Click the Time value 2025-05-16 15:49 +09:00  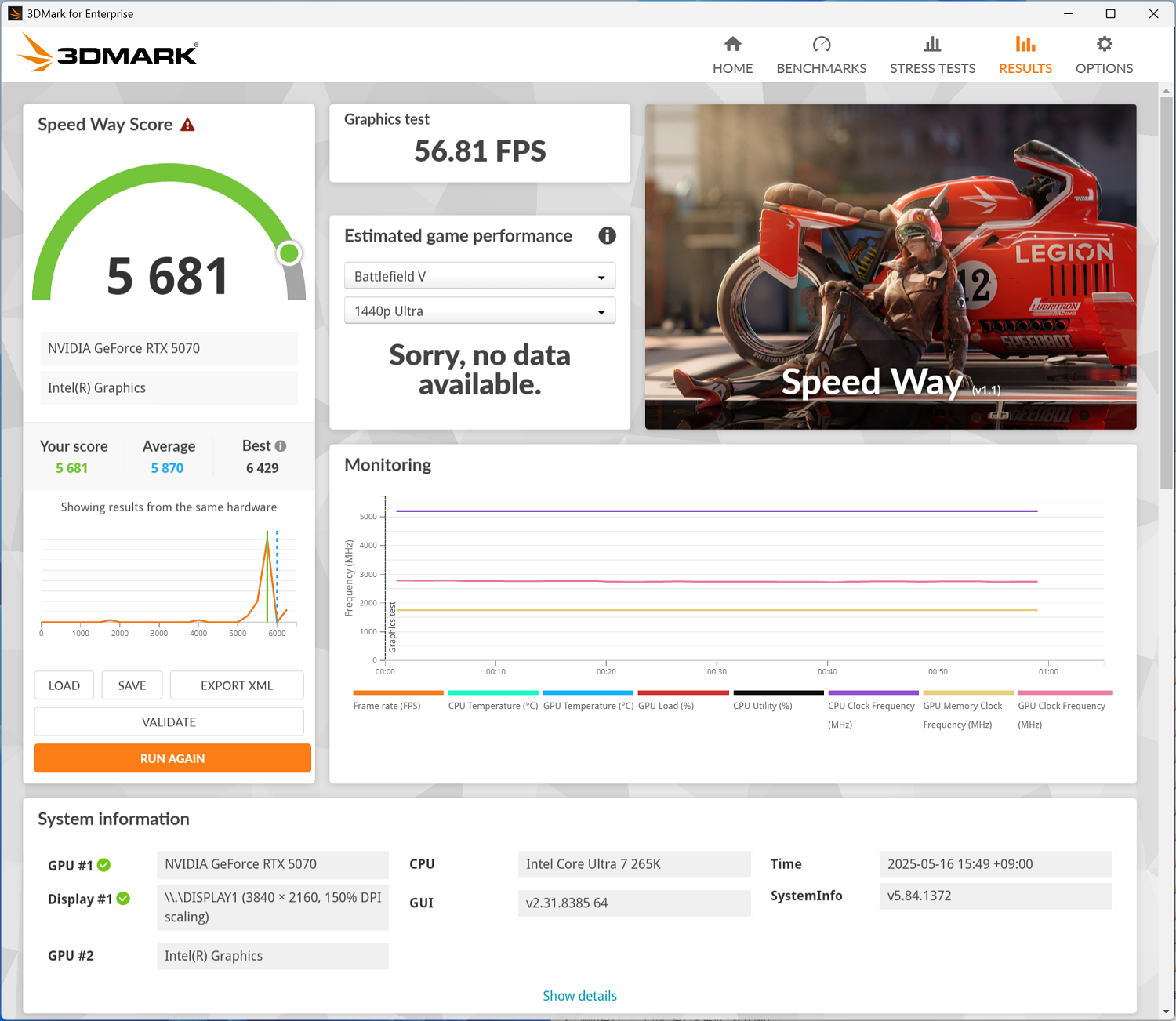[996, 864]
